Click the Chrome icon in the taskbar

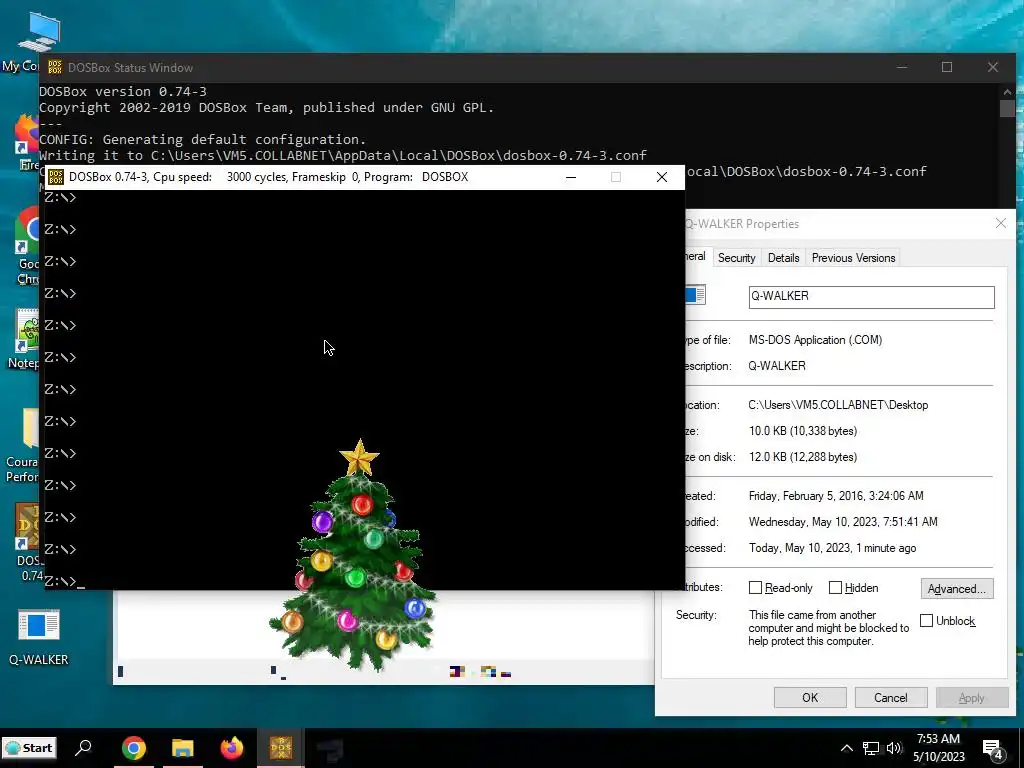point(134,748)
